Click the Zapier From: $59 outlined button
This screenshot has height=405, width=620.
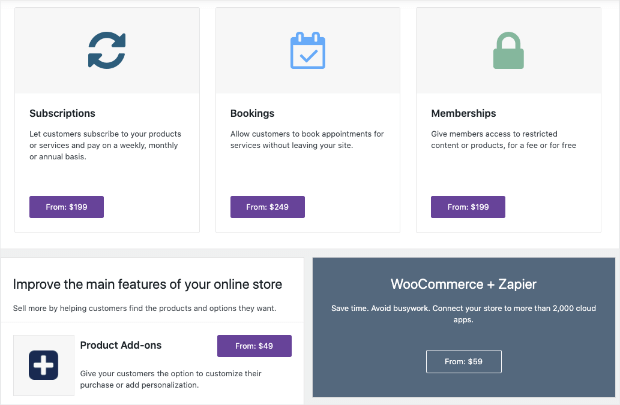[x=464, y=361]
